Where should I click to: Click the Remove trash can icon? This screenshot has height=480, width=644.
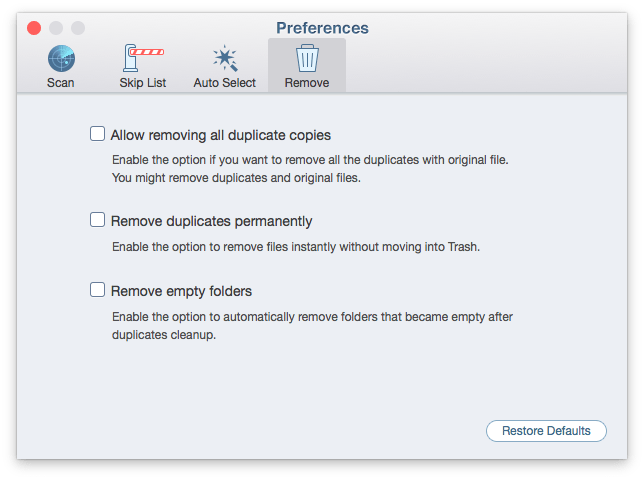pyautogui.click(x=307, y=58)
